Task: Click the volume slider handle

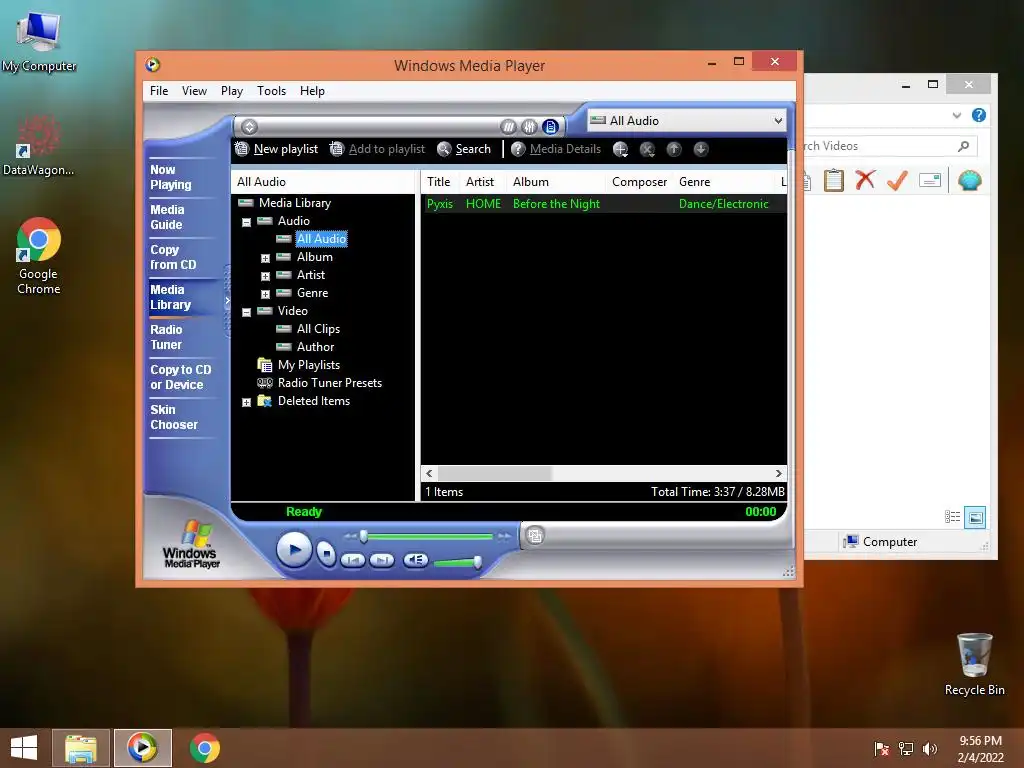Action: coord(477,562)
